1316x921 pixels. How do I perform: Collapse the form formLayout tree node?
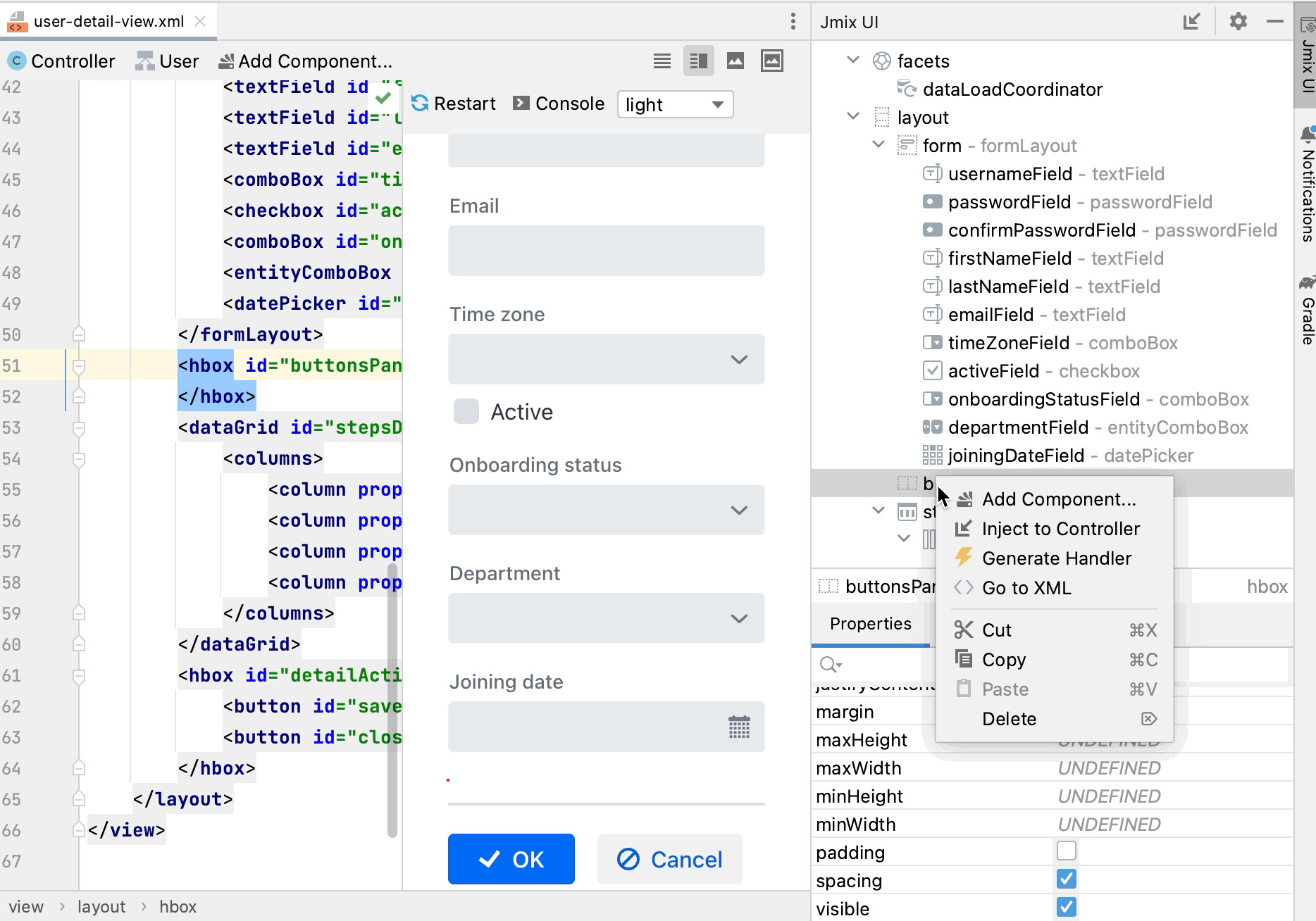pos(879,145)
